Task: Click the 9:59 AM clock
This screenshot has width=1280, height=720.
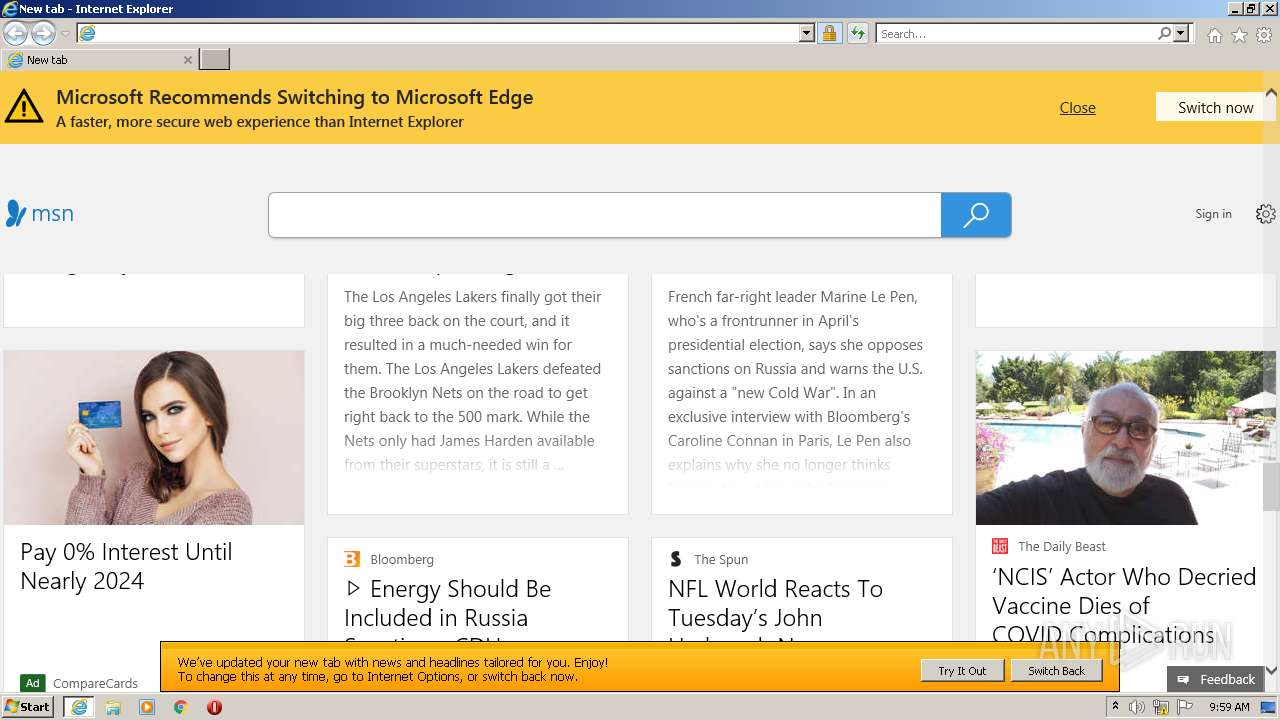Action: (x=1229, y=707)
